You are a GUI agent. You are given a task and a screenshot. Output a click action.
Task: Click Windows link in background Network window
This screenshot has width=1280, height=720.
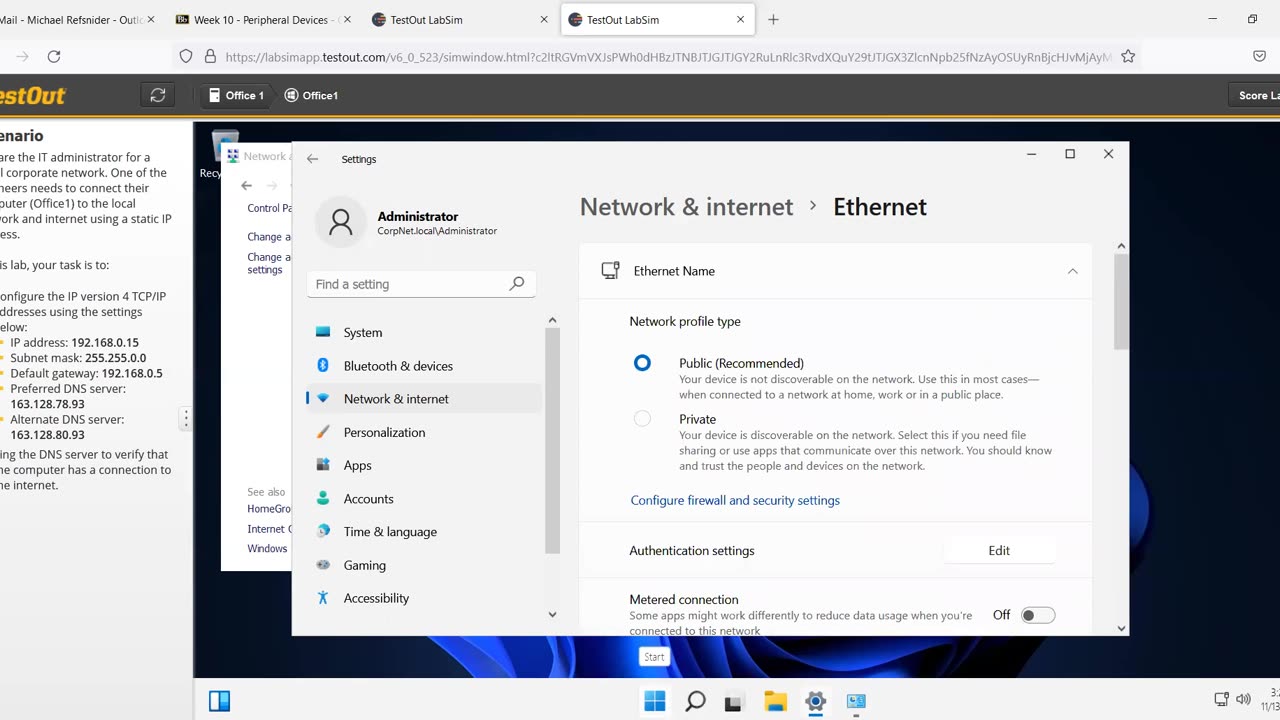[267, 549]
